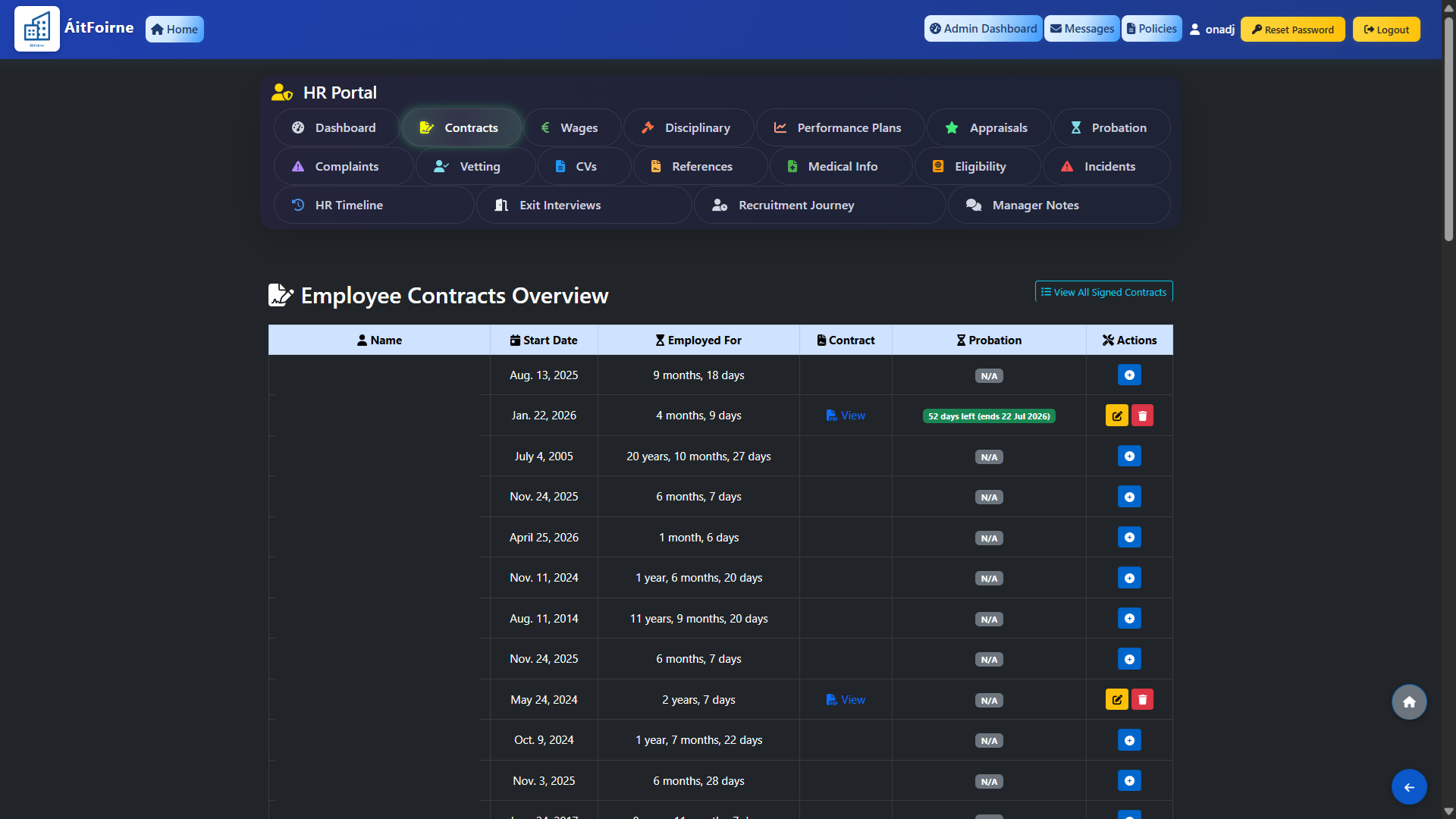Edit contract in Jan. 22, 2026 row
The image size is (1456, 819).
click(1116, 416)
